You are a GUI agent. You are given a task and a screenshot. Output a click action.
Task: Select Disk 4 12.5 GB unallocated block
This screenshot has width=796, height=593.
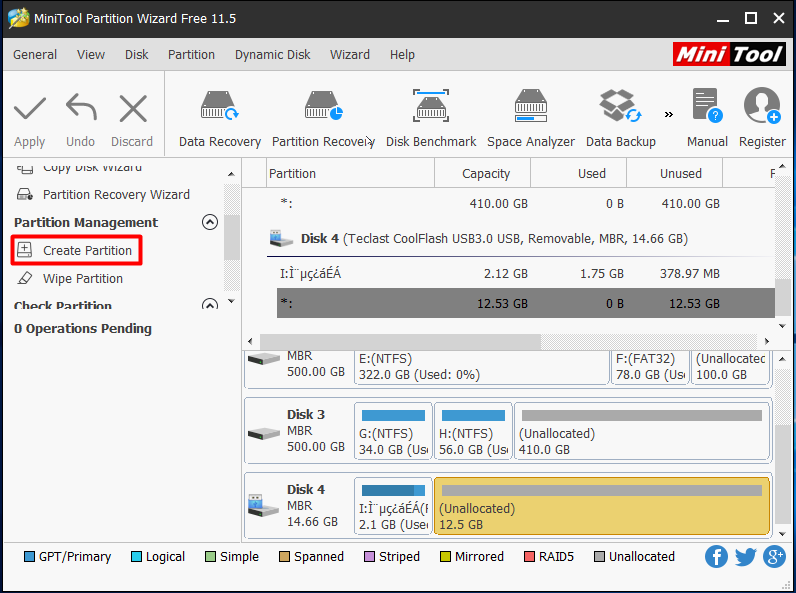tap(602, 506)
